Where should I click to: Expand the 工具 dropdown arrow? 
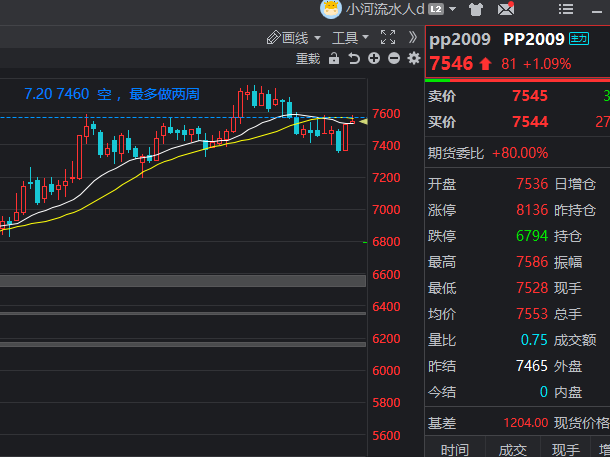point(365,37)
